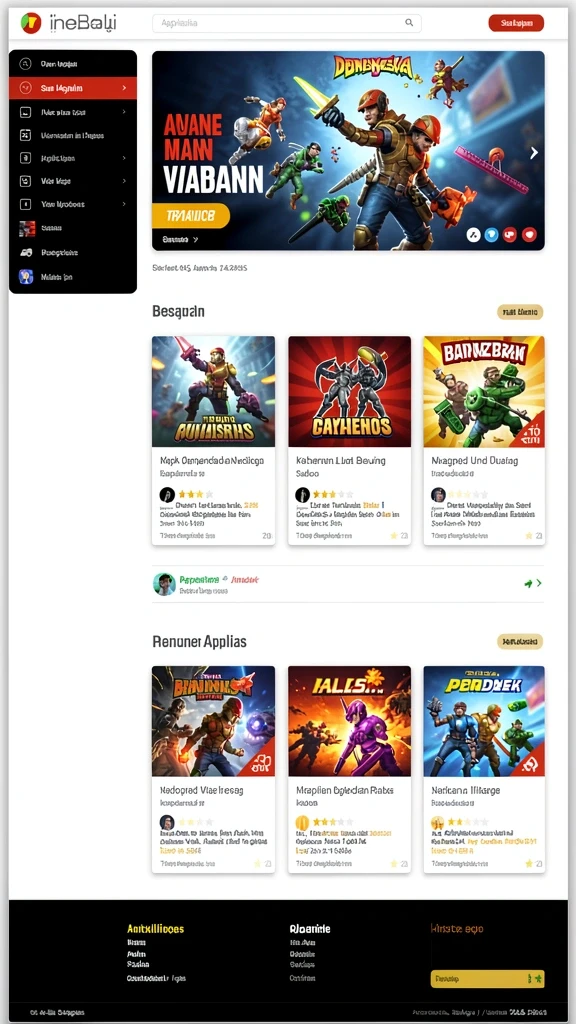This screenshot has height=1024, width=576.
Task: Click the green arrow icon in the profile row
Action: 528,583
